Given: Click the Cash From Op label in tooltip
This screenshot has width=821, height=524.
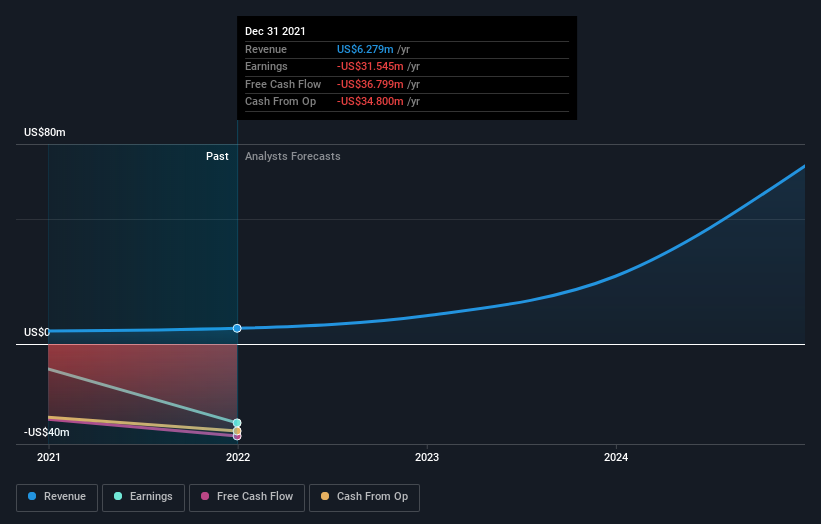Looking at the screenshot, I should [281, 102].
